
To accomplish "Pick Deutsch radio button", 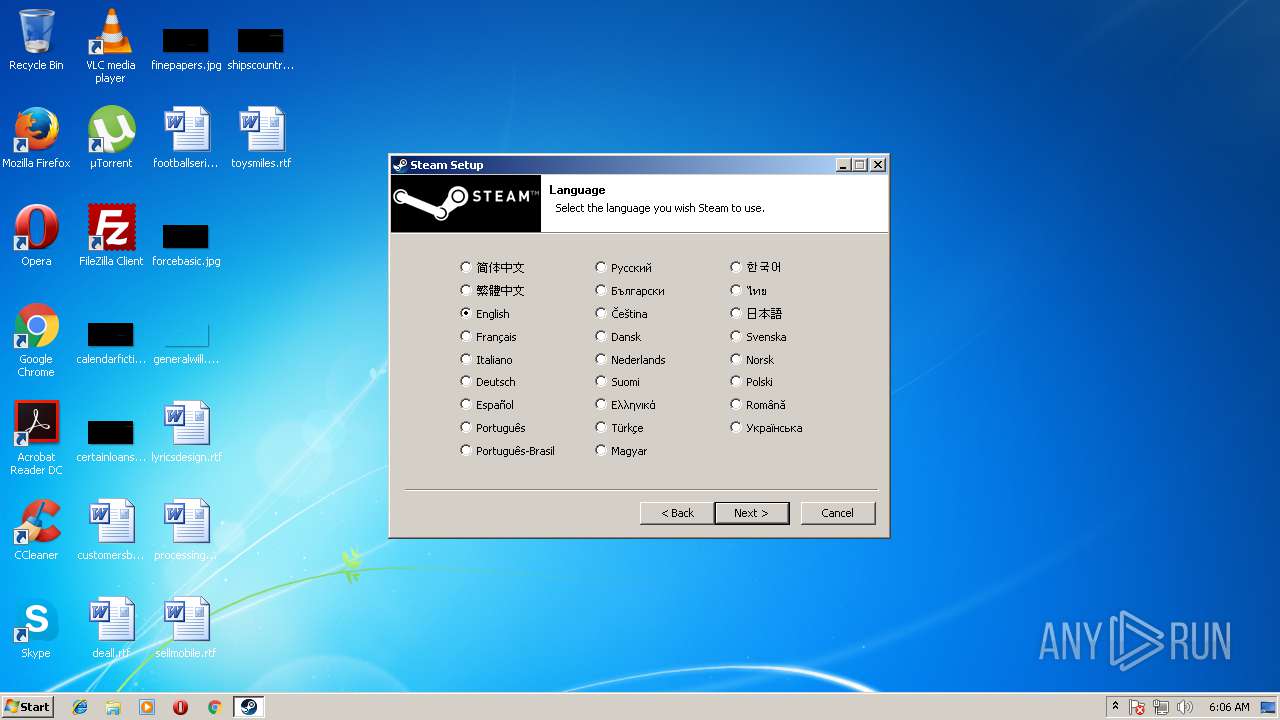I will point(488,381).
